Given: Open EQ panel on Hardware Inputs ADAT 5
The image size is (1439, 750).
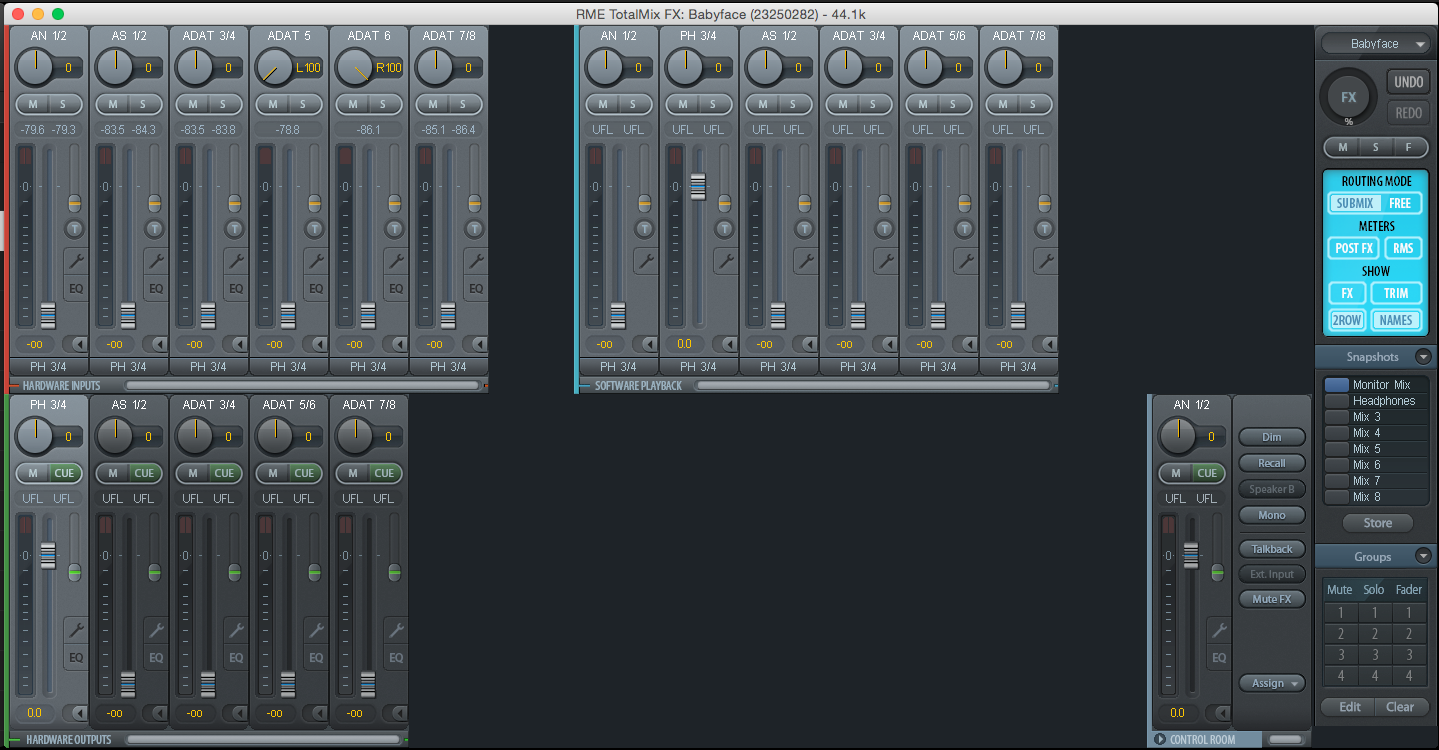Looking at the screenshot, I should click(x=316, y=288).
